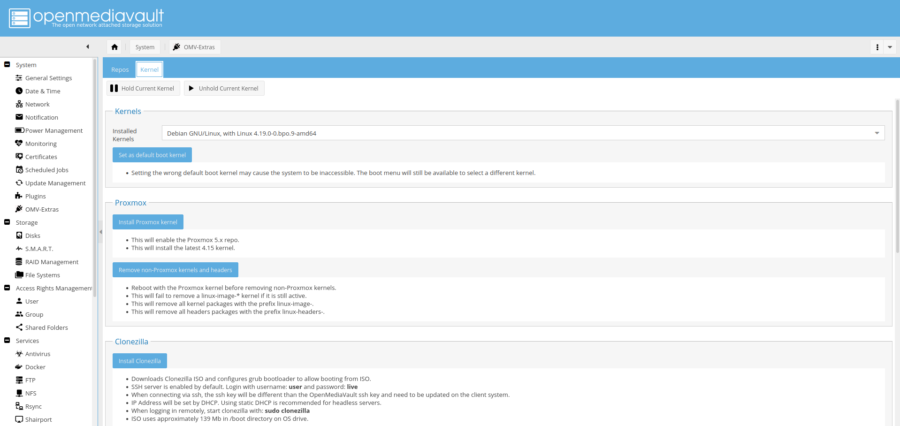Collapse the Storage tree section
900x426 pixels.
[x=7, y=222]
